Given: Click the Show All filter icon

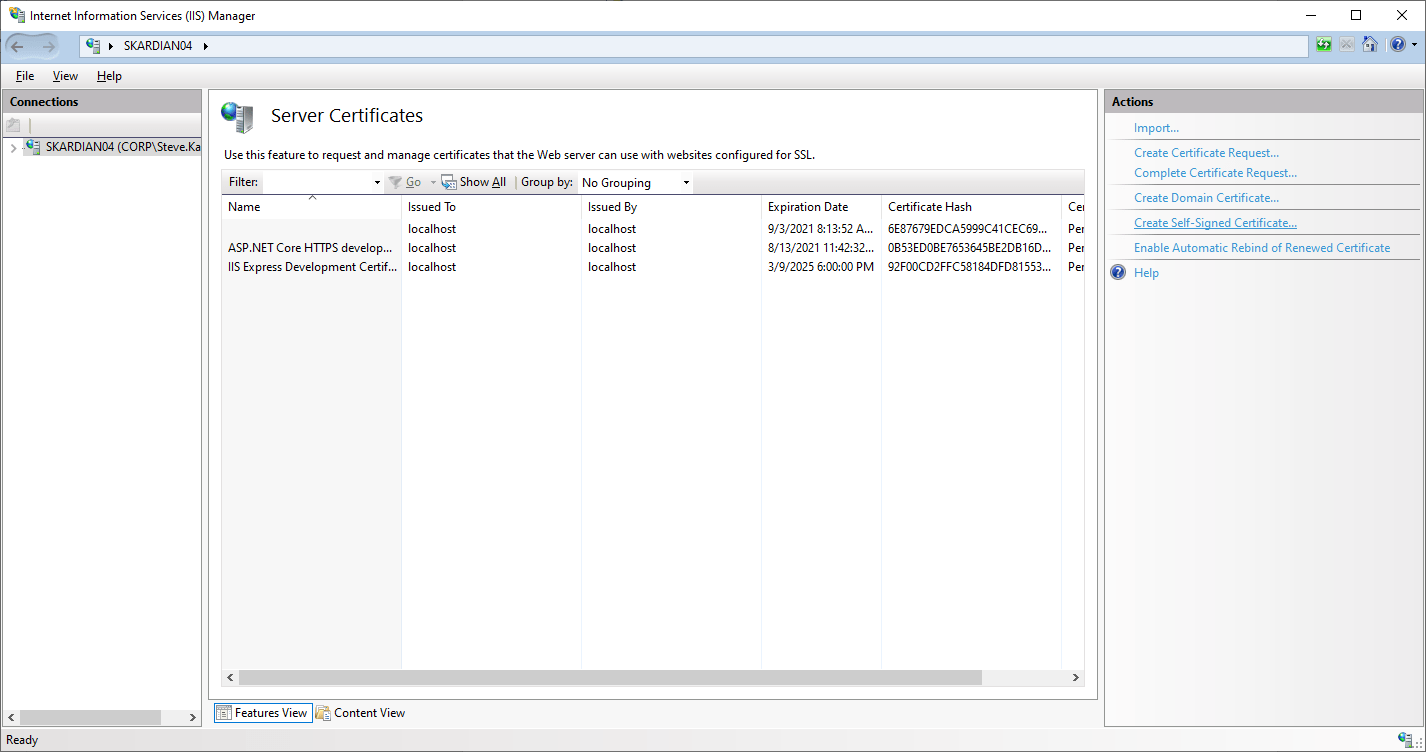Looking at the screenshot, I should (x=449, y=182).
